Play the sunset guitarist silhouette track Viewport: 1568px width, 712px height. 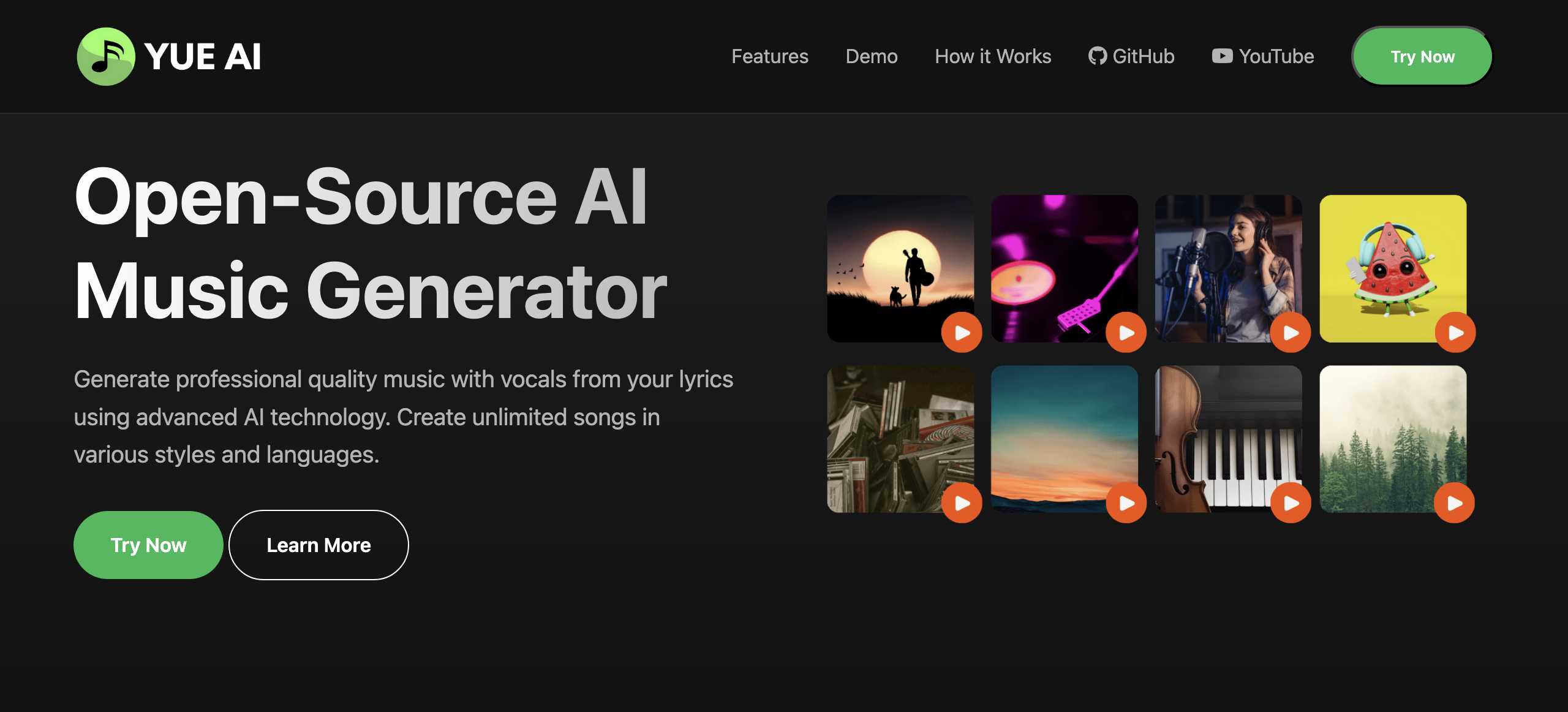[962, 332]
